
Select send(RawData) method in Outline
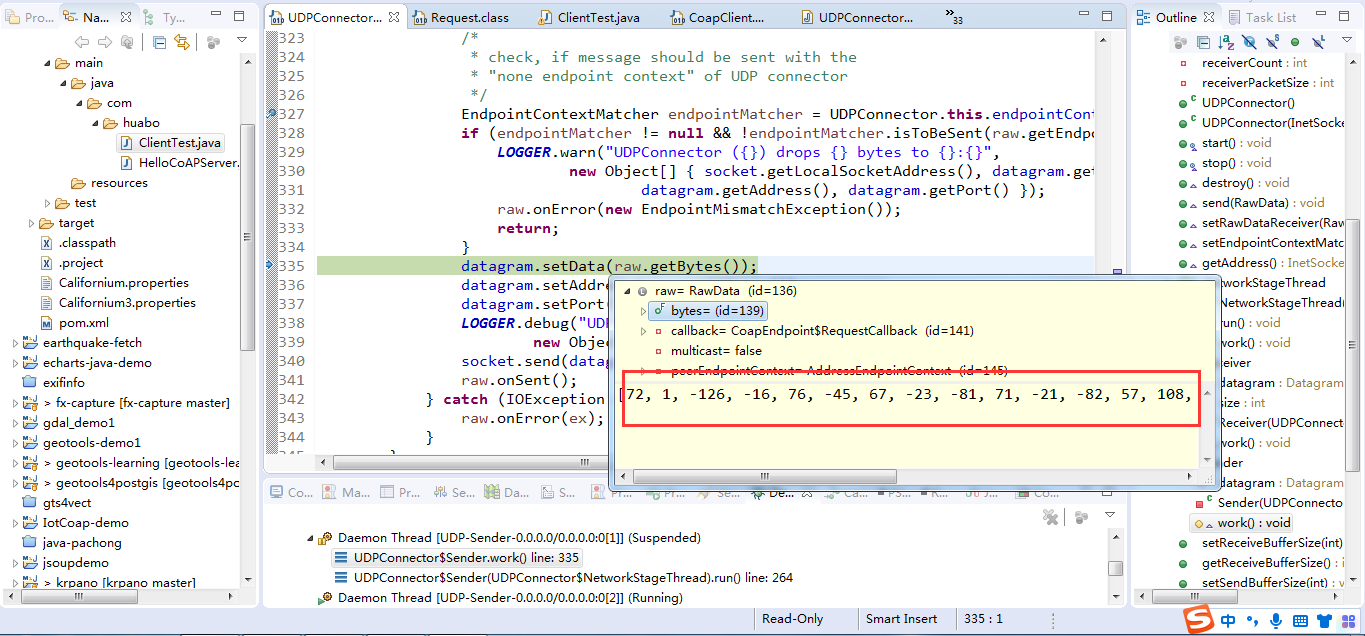[x=1251, y=203]
